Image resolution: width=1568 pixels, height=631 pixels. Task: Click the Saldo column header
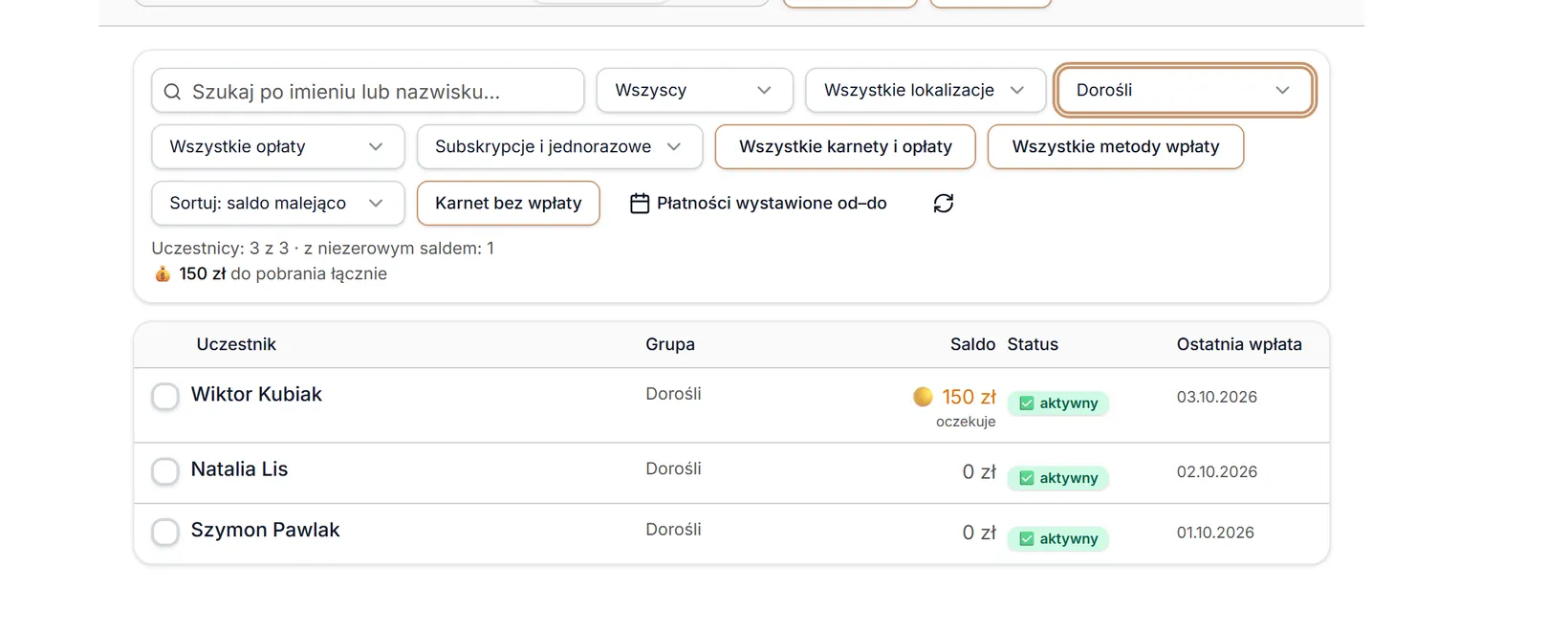972,344
